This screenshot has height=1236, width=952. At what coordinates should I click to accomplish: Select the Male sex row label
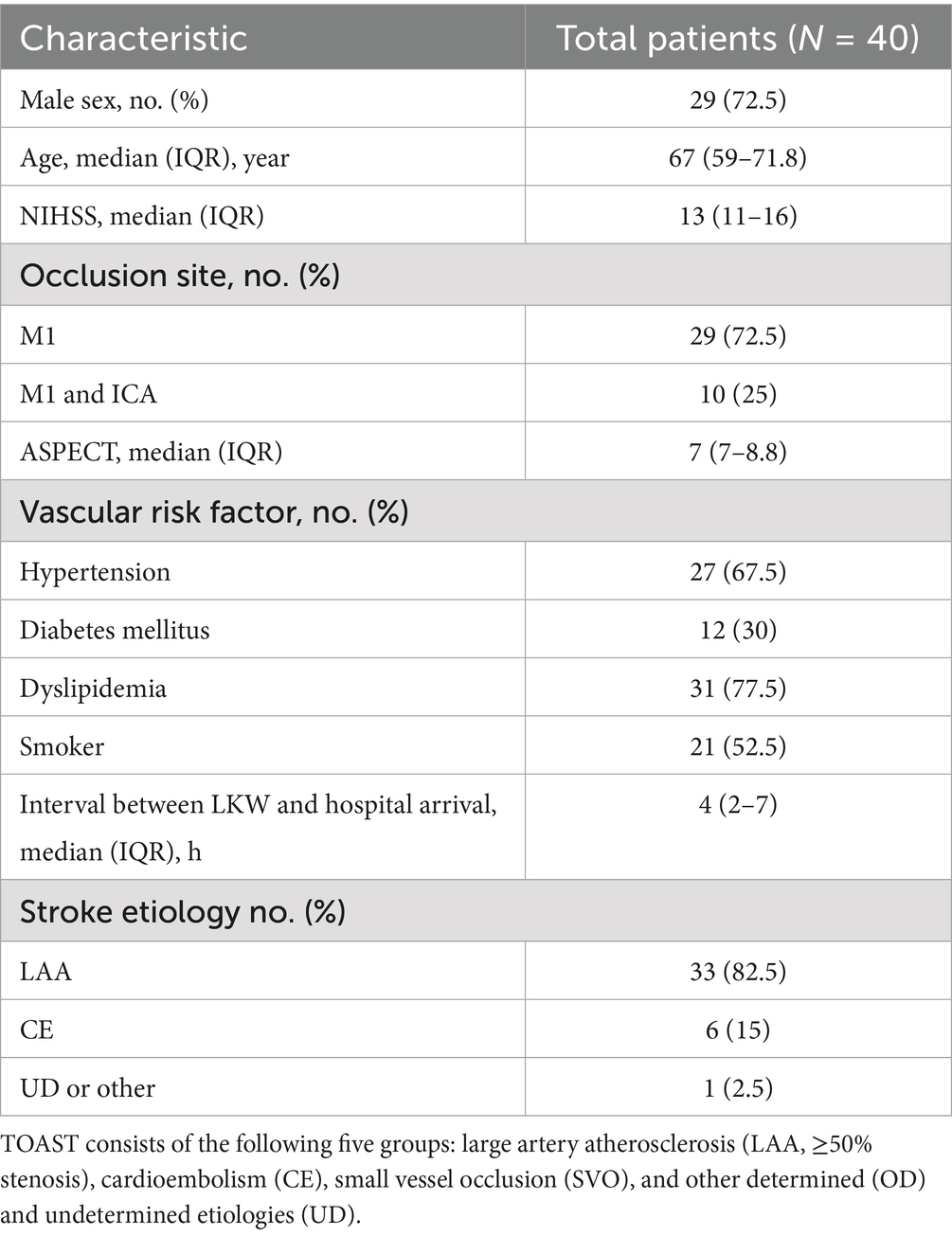(x=114, y=99)
